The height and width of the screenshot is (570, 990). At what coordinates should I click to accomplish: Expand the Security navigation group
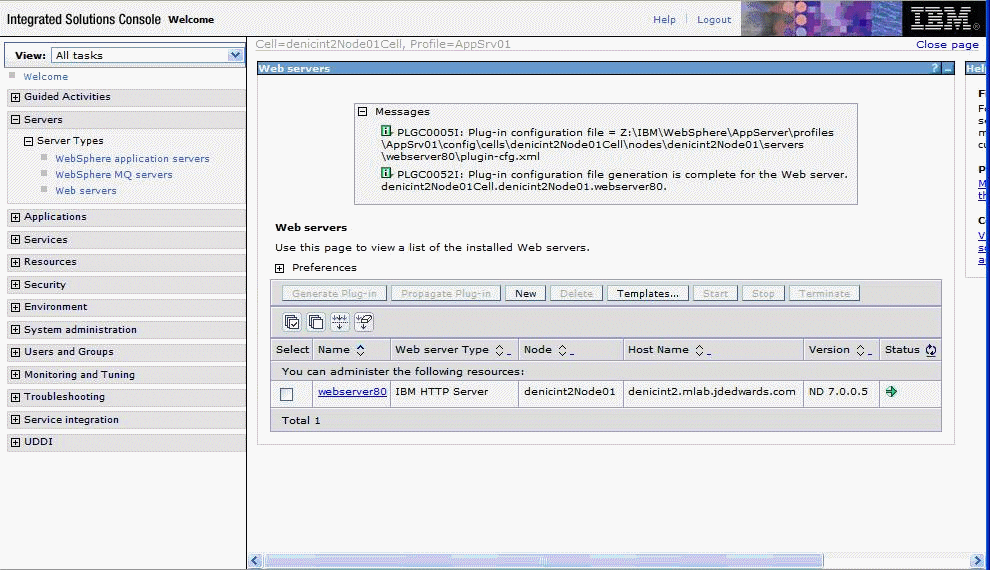(15, 285)
